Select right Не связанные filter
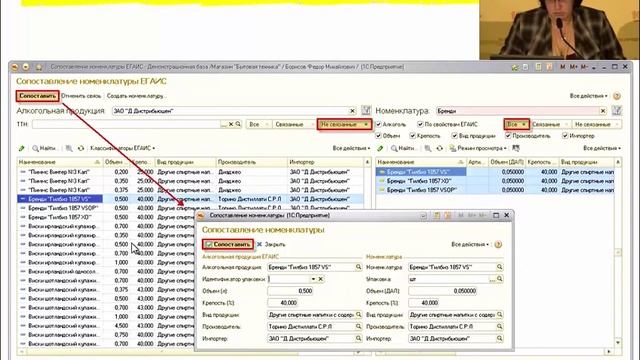Screen dimensions: 640x360 click(596, 124)
